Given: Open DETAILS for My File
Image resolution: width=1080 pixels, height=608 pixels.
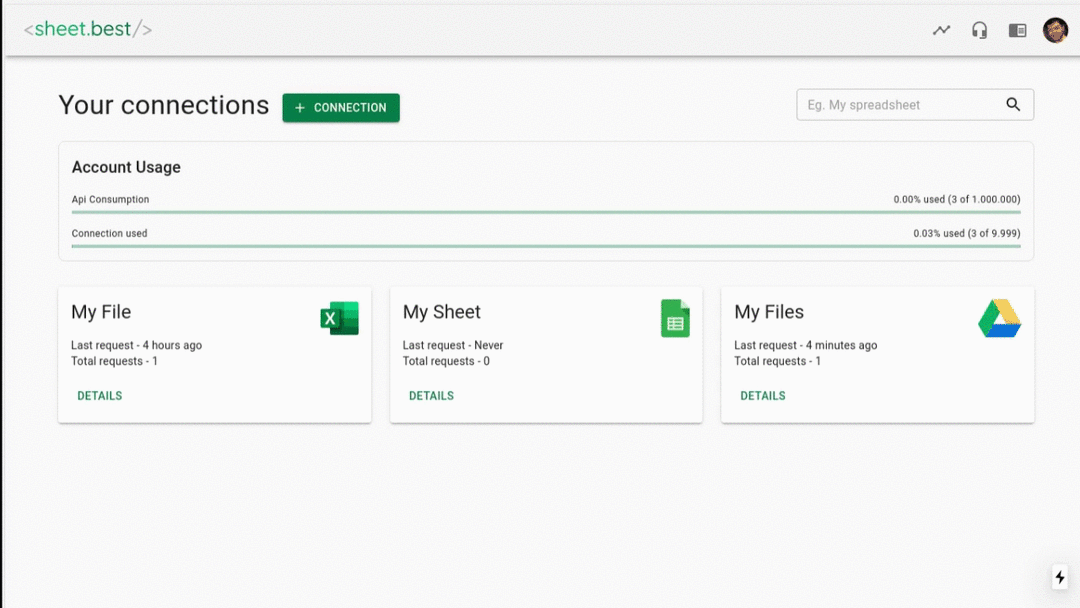Looking at the screenshot, I should click(x=100, y=396).
